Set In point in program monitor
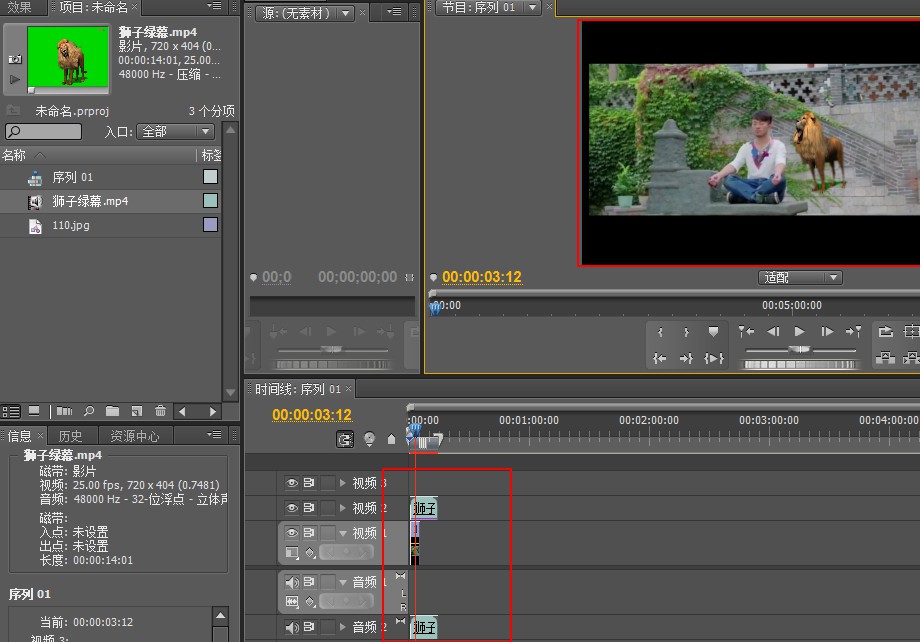The image size is (920, 642). [x=661, y=332]
